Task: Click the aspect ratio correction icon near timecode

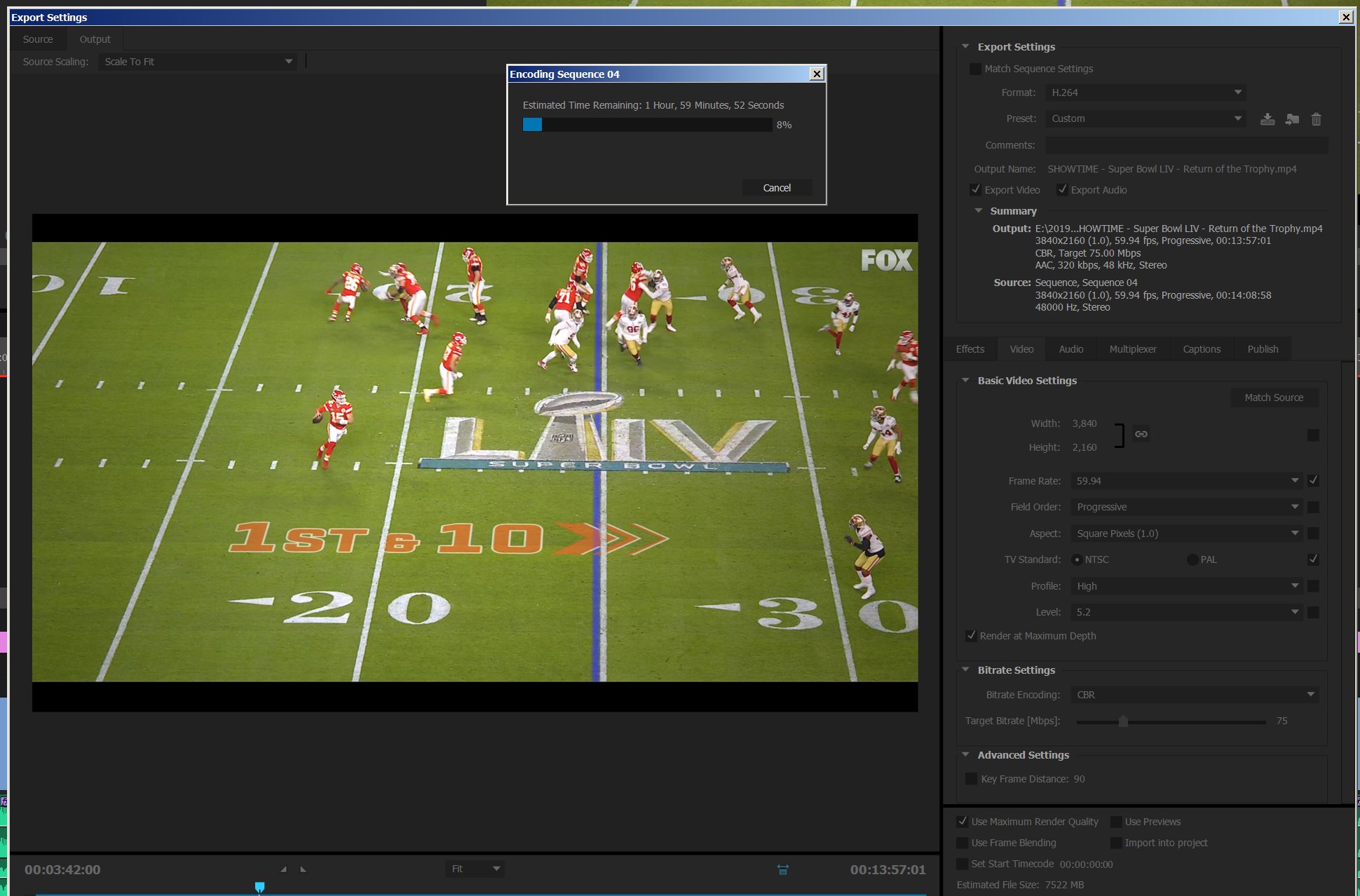Action: [783, 869]
